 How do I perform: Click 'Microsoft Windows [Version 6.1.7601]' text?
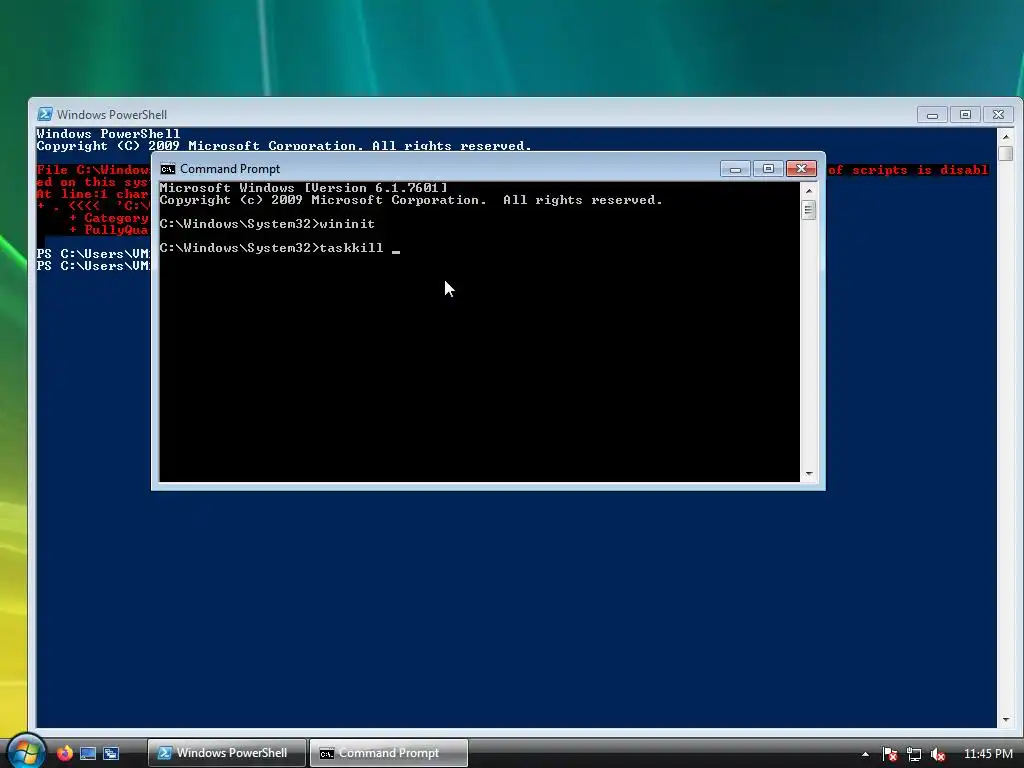click(304, 188)
